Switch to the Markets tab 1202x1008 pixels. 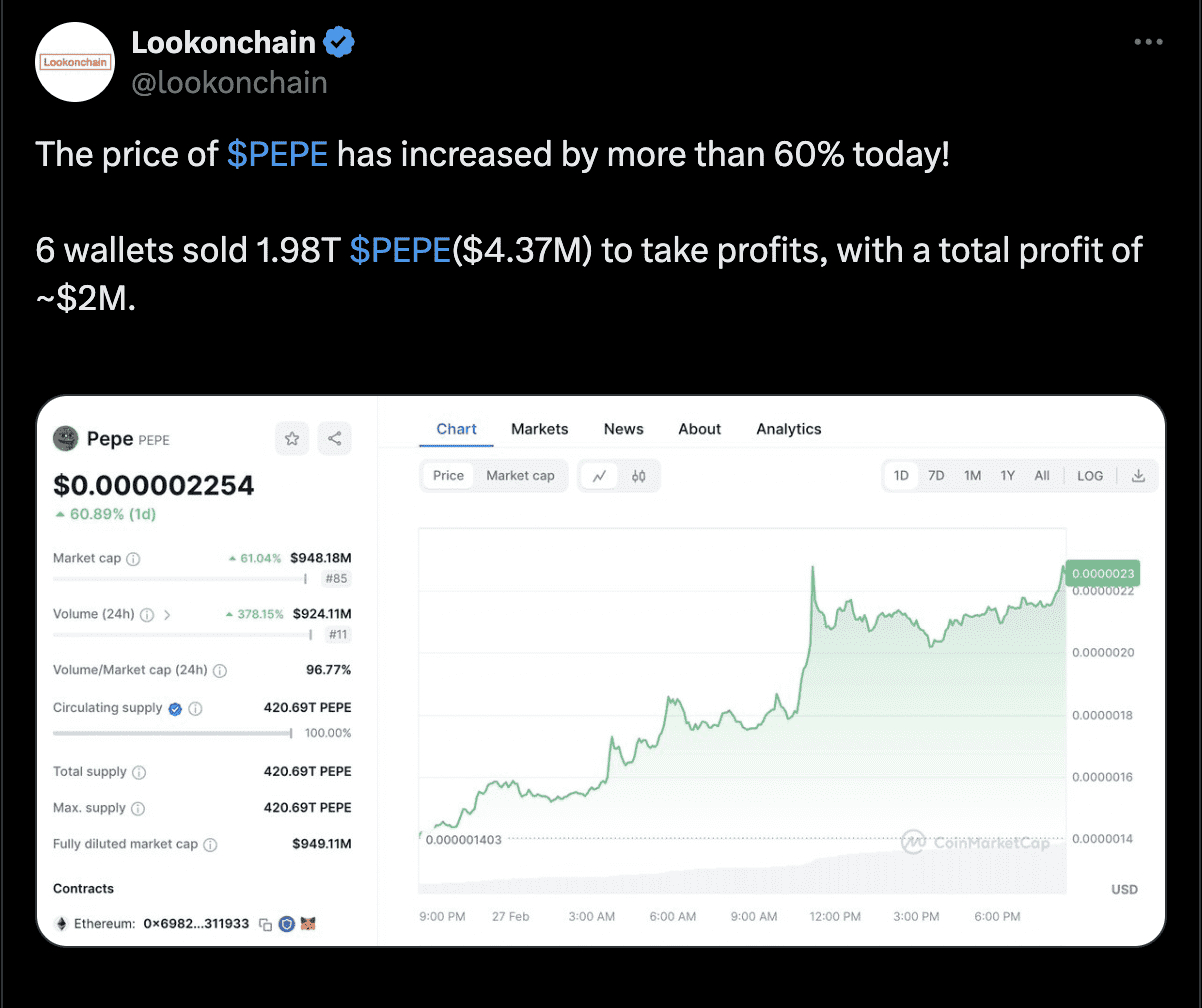[539, 429]
